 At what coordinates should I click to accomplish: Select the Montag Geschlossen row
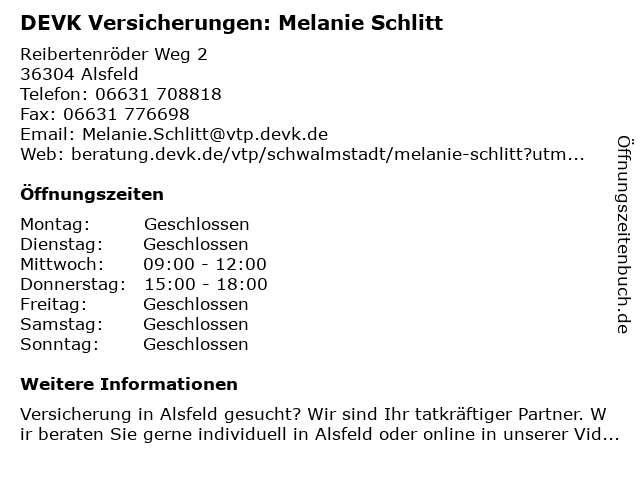click(x=135, y=224)
